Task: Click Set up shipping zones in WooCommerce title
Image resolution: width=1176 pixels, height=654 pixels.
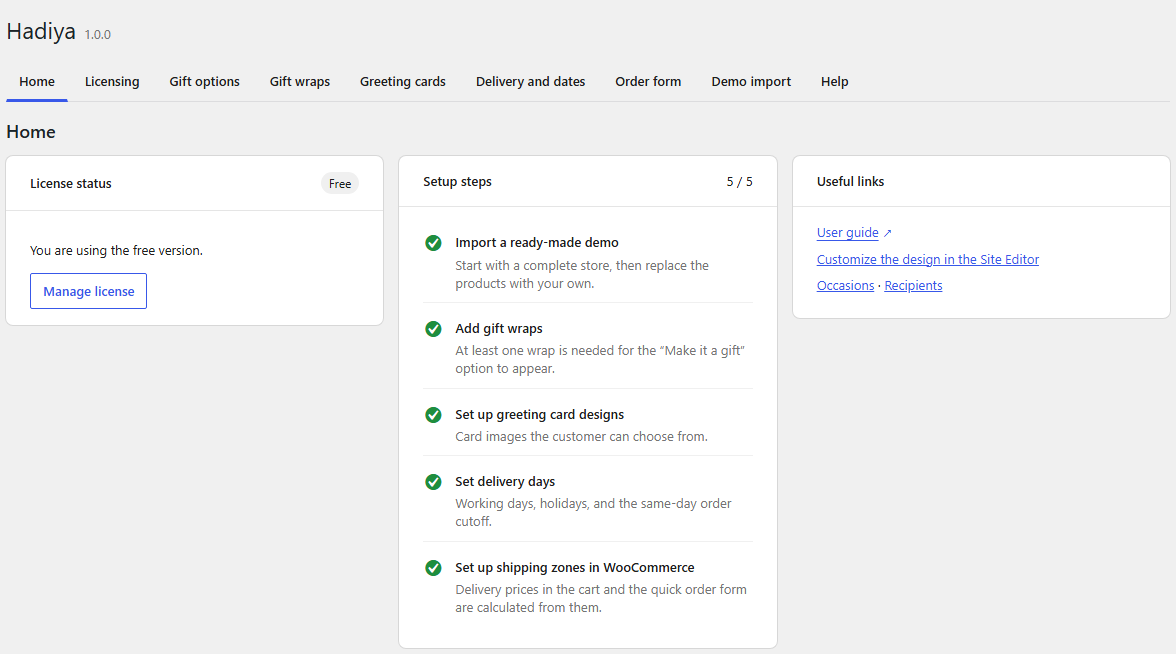Action: (574, 568)
